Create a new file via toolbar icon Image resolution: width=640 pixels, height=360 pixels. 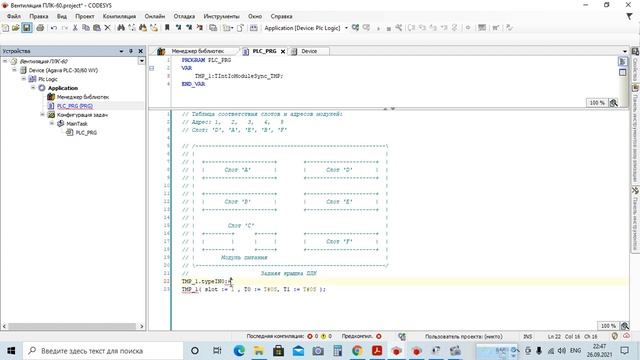point(5,28)
